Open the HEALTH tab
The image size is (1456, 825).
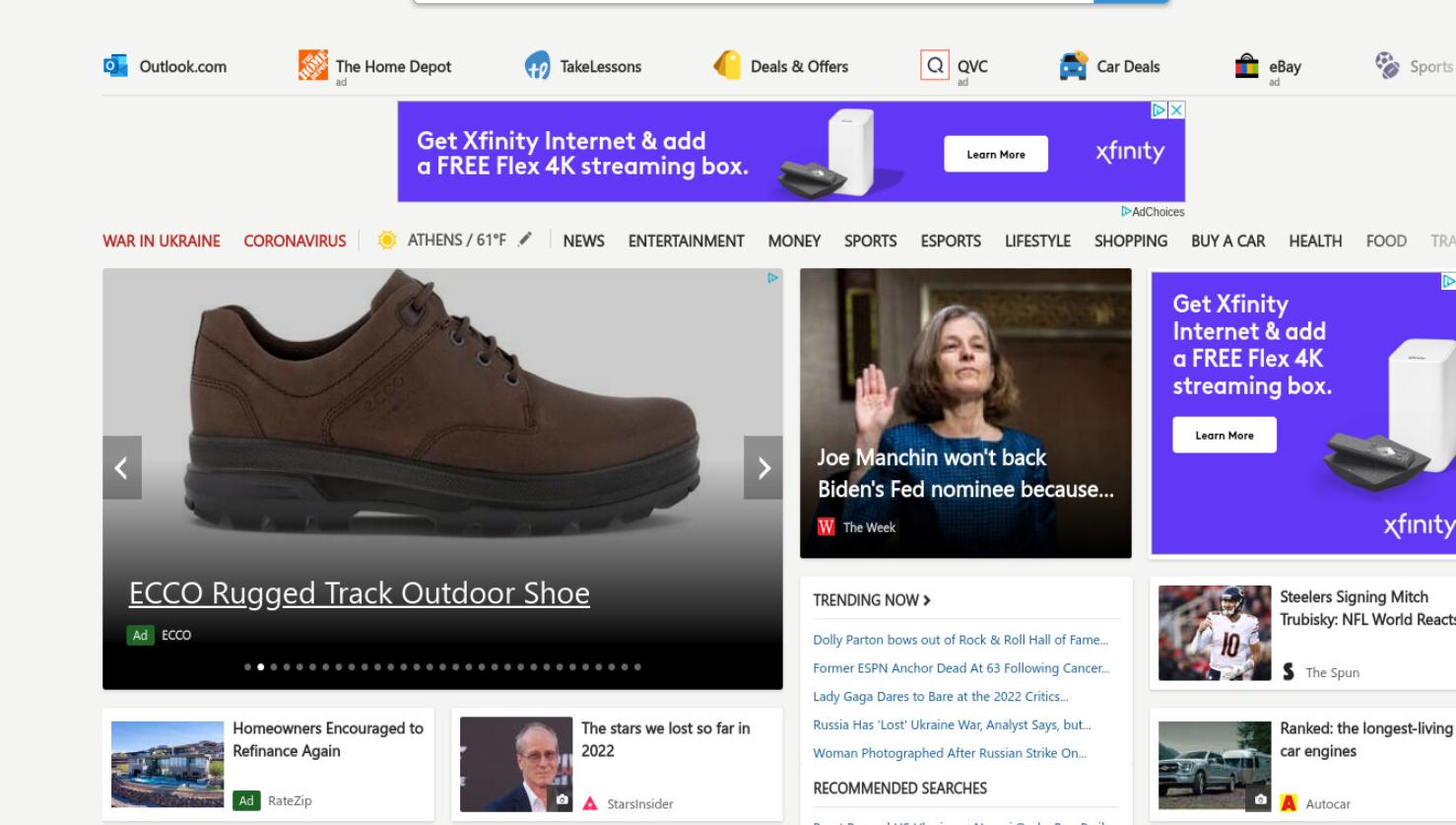[x=1315, y=241]
